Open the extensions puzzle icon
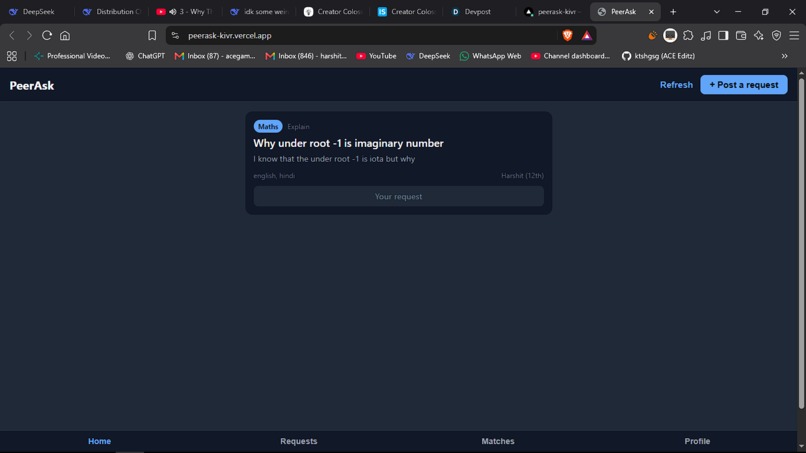This screenshot has width=806, height=453. tap(688, 35)
